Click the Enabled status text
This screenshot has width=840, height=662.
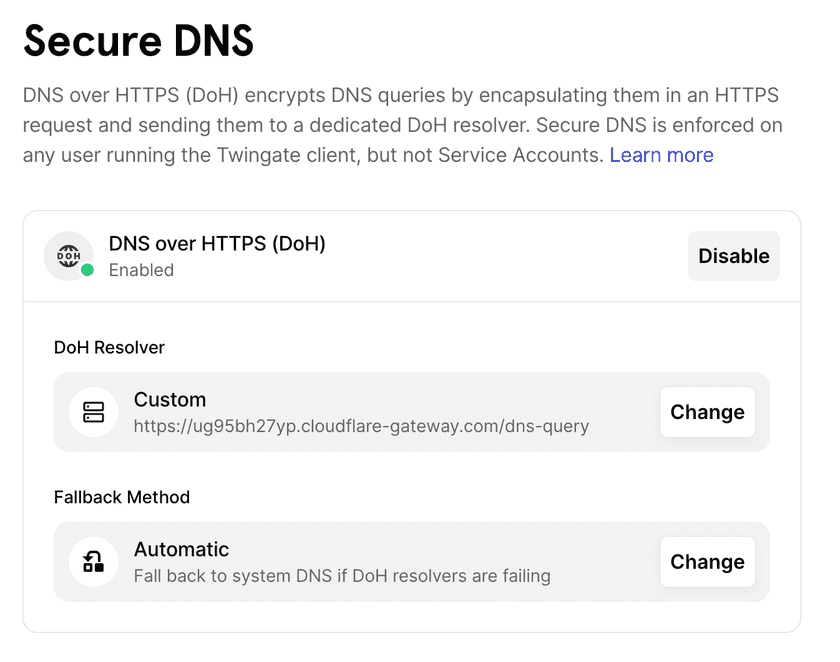point(141,270)
